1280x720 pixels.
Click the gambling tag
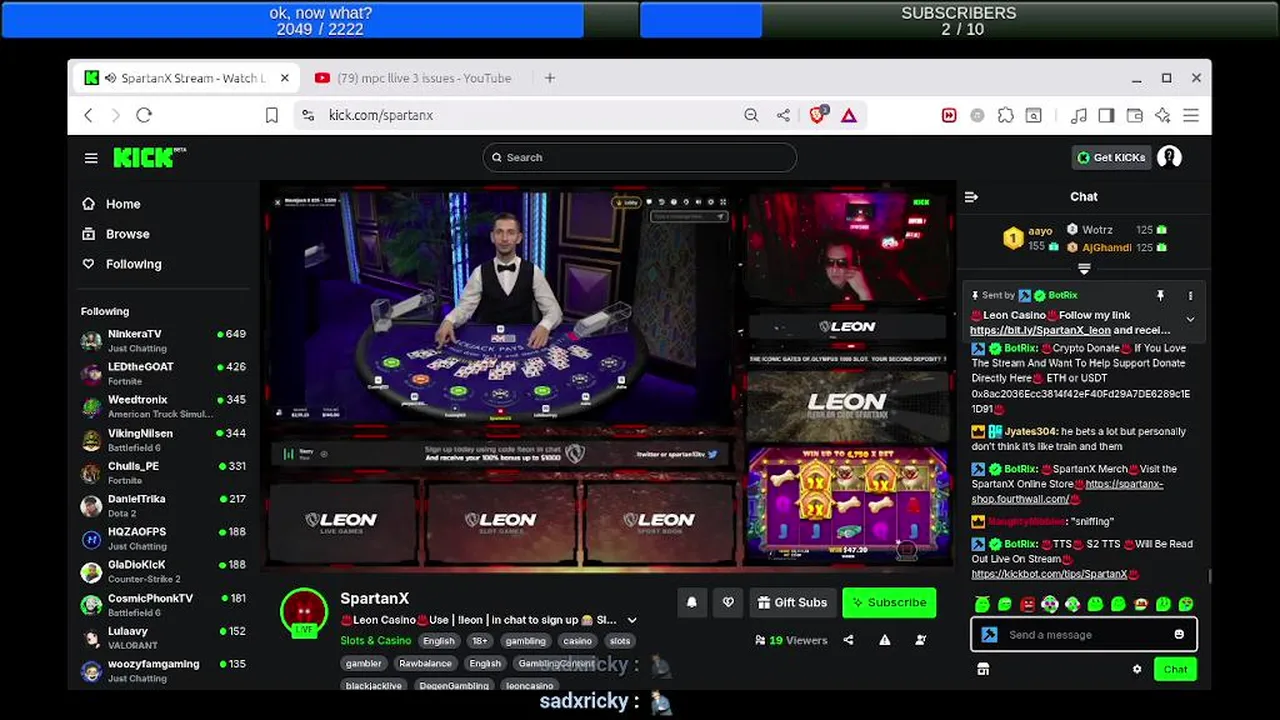pos(525,641)
